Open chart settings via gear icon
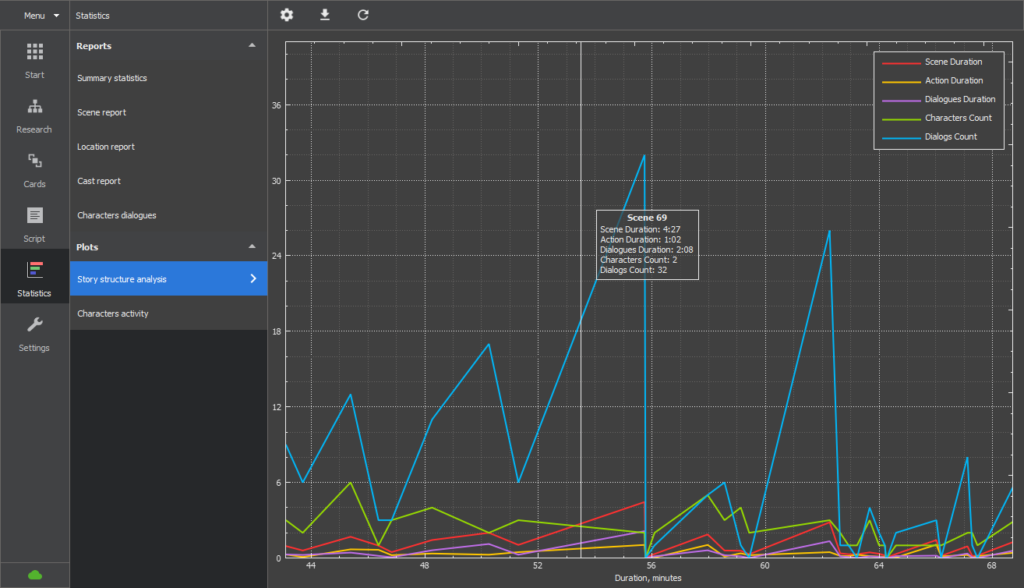1024x588 pixels. click(x=286, y=15)
